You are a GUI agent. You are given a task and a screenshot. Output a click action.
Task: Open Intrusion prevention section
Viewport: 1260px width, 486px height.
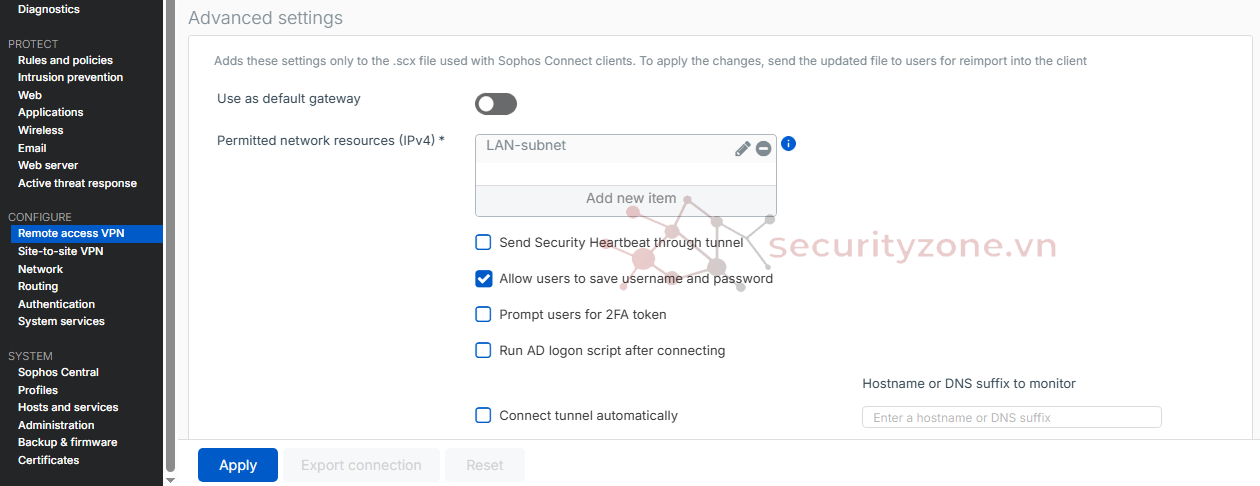(x=70, y=78)
